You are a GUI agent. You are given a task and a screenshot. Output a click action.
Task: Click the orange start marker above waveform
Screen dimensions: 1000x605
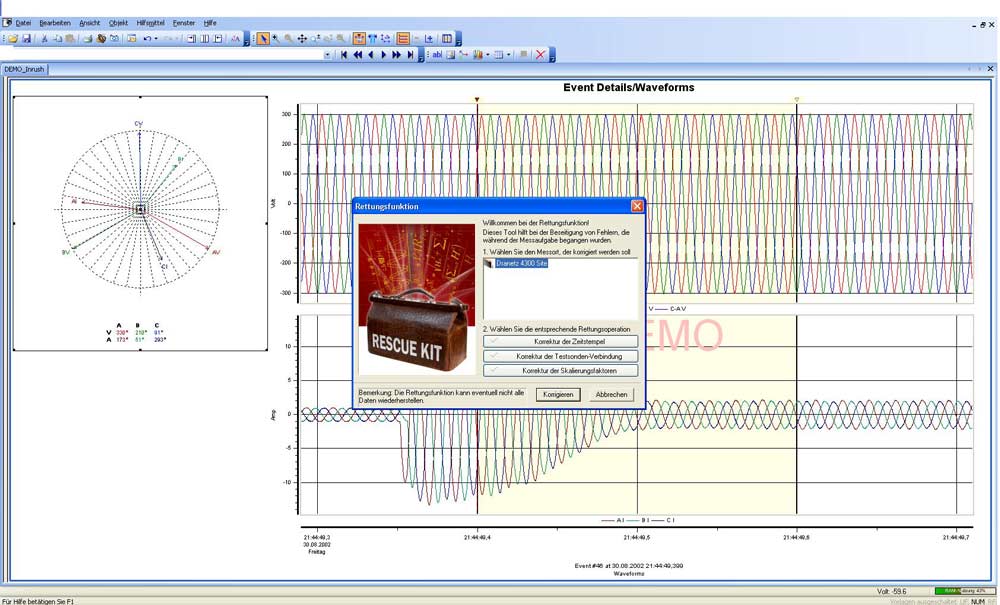tap(477, 99)
